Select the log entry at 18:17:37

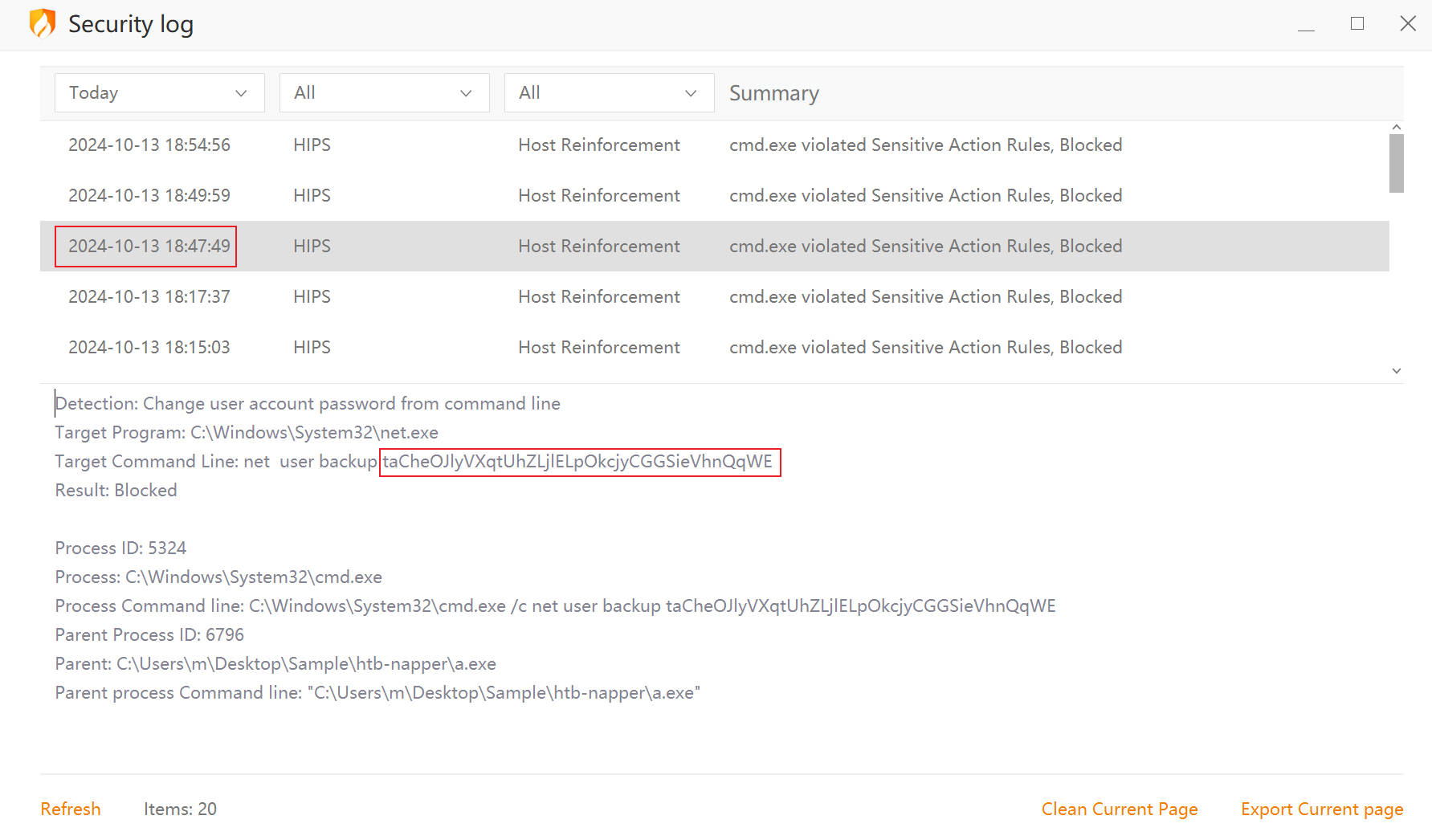pyautogui.click(x=715, y=297)
